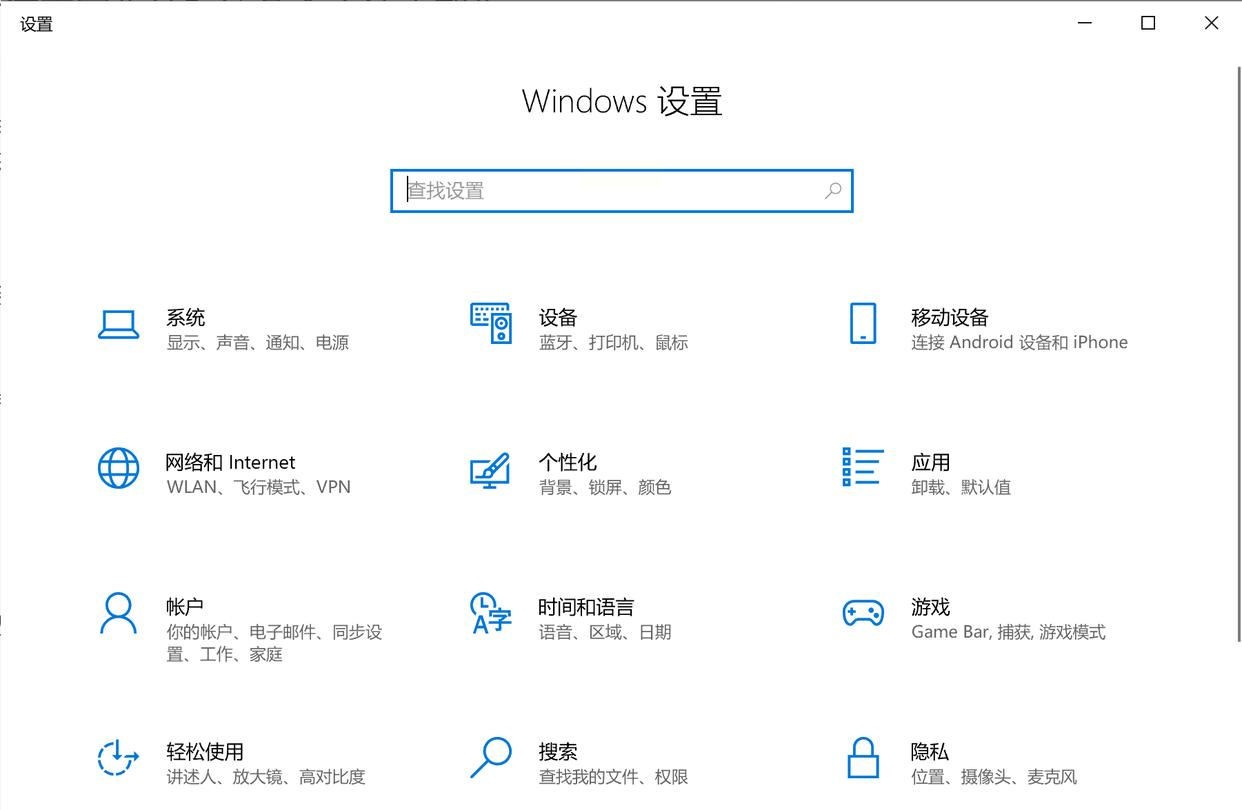
Task: Select the 移动设备 heading
Action: coord(949,317)
